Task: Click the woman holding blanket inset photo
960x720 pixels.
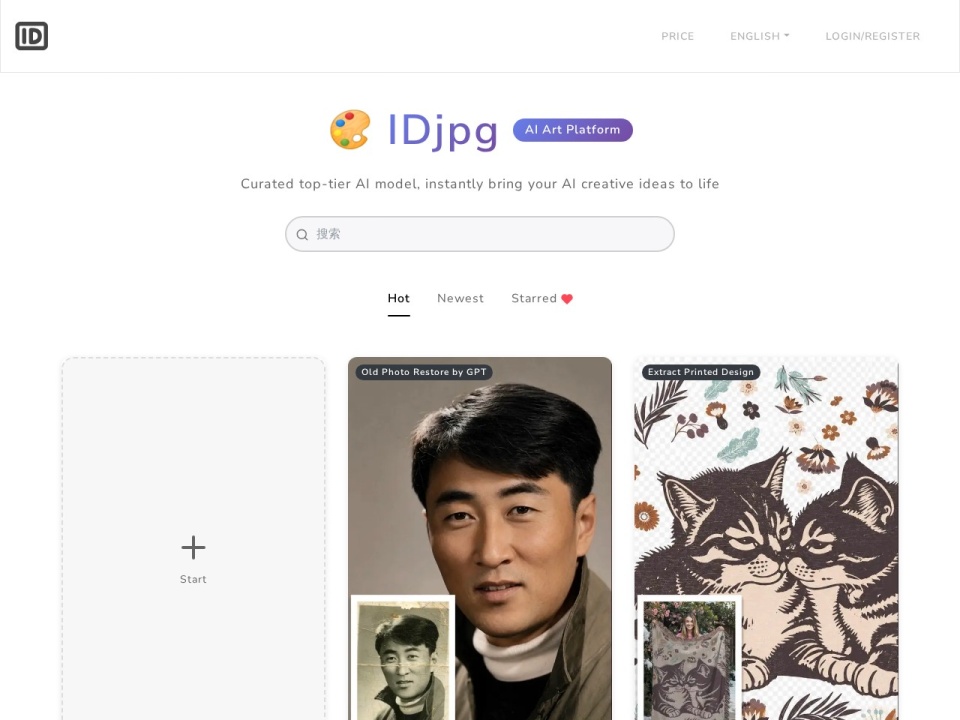Action: tap(690, 658)
